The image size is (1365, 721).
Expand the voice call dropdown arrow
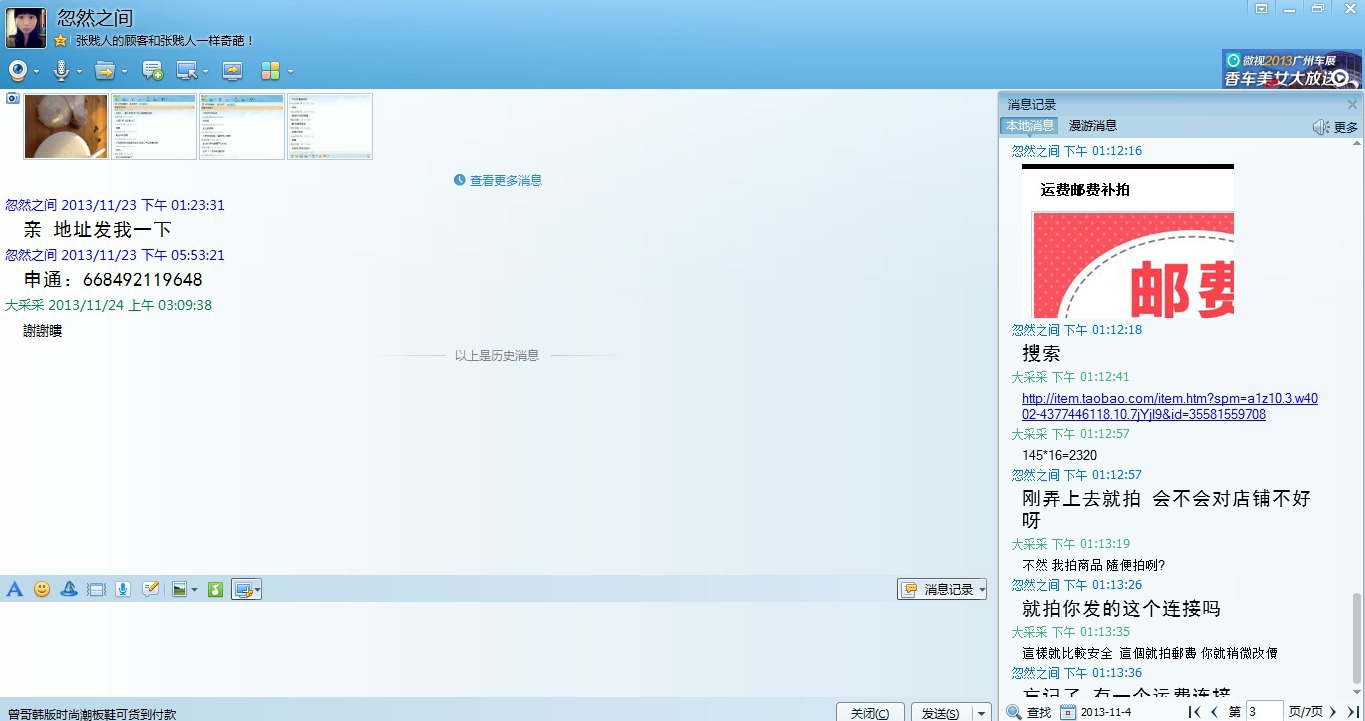coord(78,72)
